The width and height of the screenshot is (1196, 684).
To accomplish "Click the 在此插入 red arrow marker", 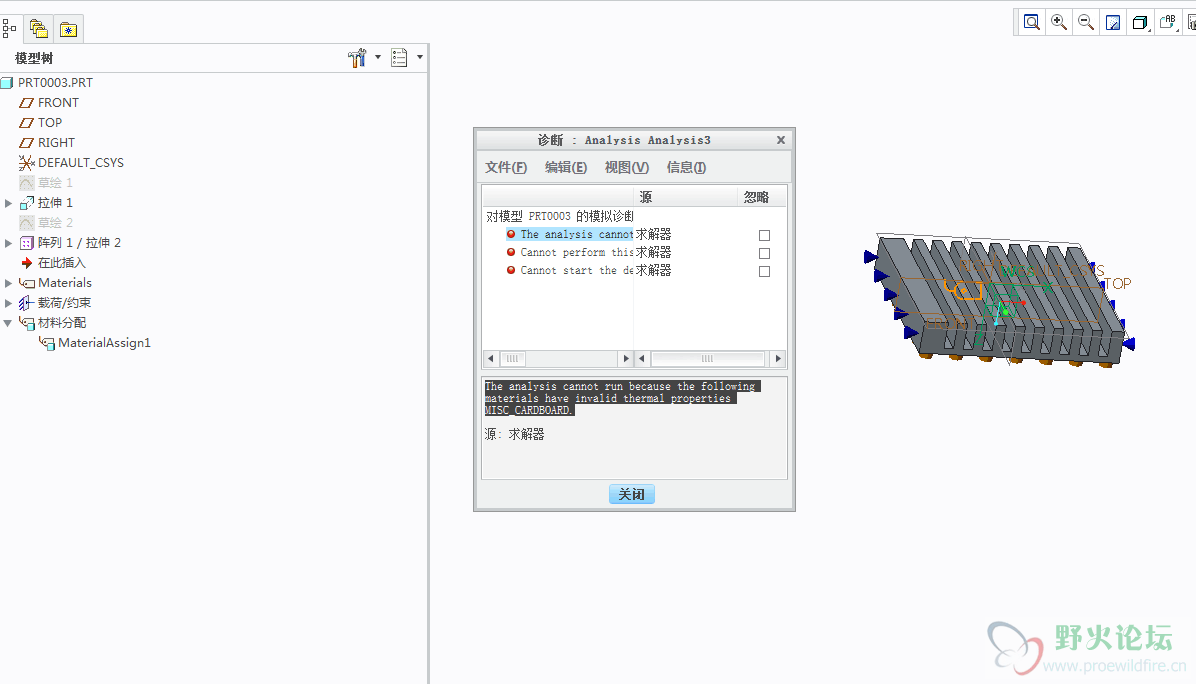I will coord(27,262).
